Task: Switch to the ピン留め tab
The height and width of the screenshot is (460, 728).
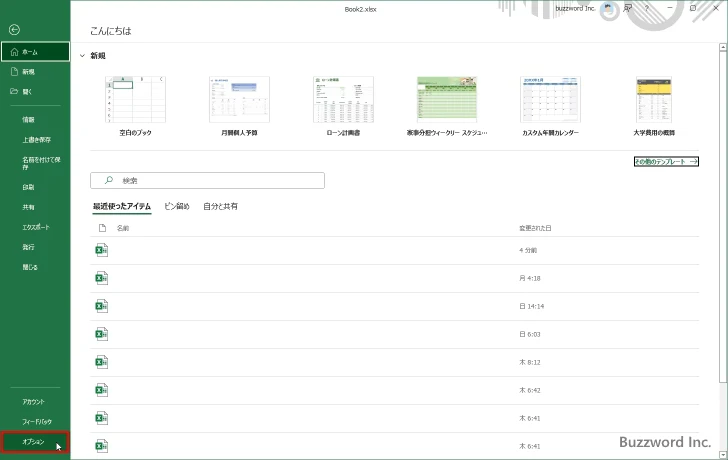Action: coord(177,206)
